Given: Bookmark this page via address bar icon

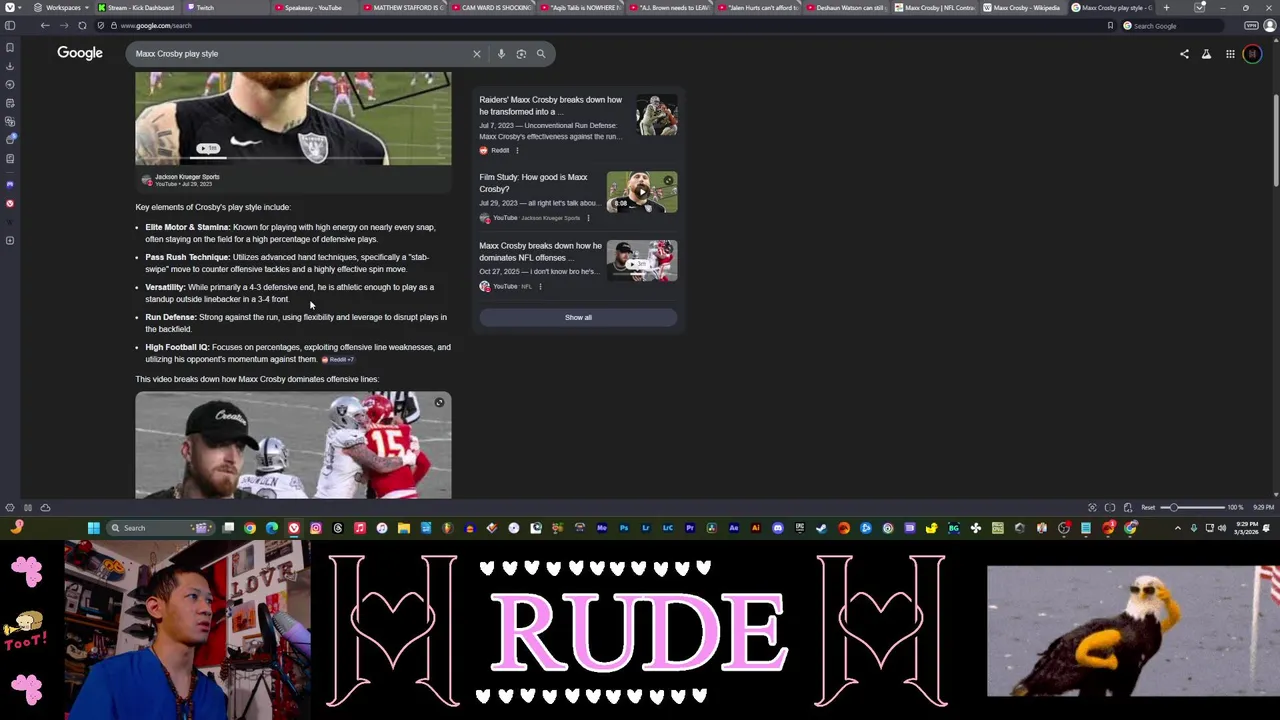Looking at the screenshot, I should pyautogui.click(x=1110, y=25).
